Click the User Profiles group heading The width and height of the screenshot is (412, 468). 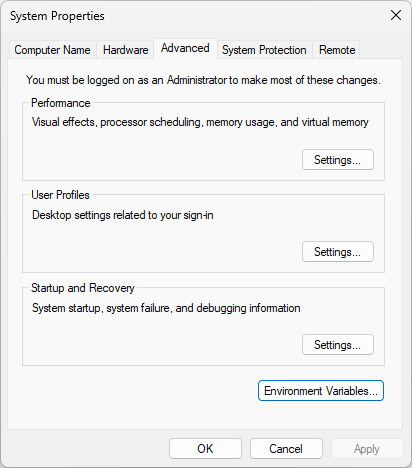point(60,195)
